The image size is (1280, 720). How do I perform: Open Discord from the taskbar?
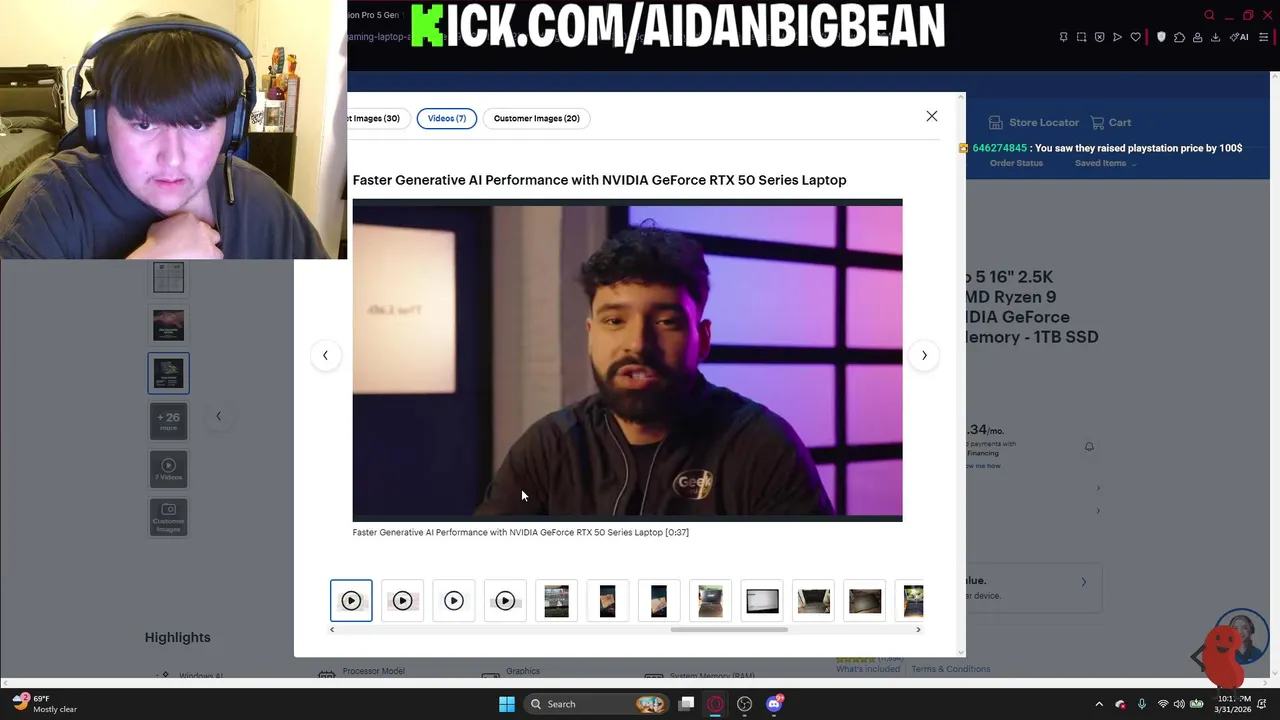click(774, 704)
